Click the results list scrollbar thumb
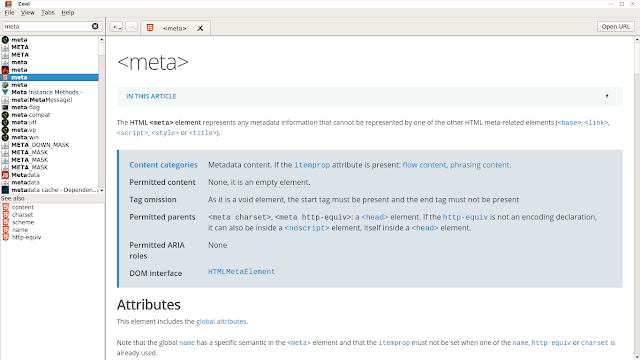Screen dimensions: 640x360 pyautogui.click(x=102, y=49)
